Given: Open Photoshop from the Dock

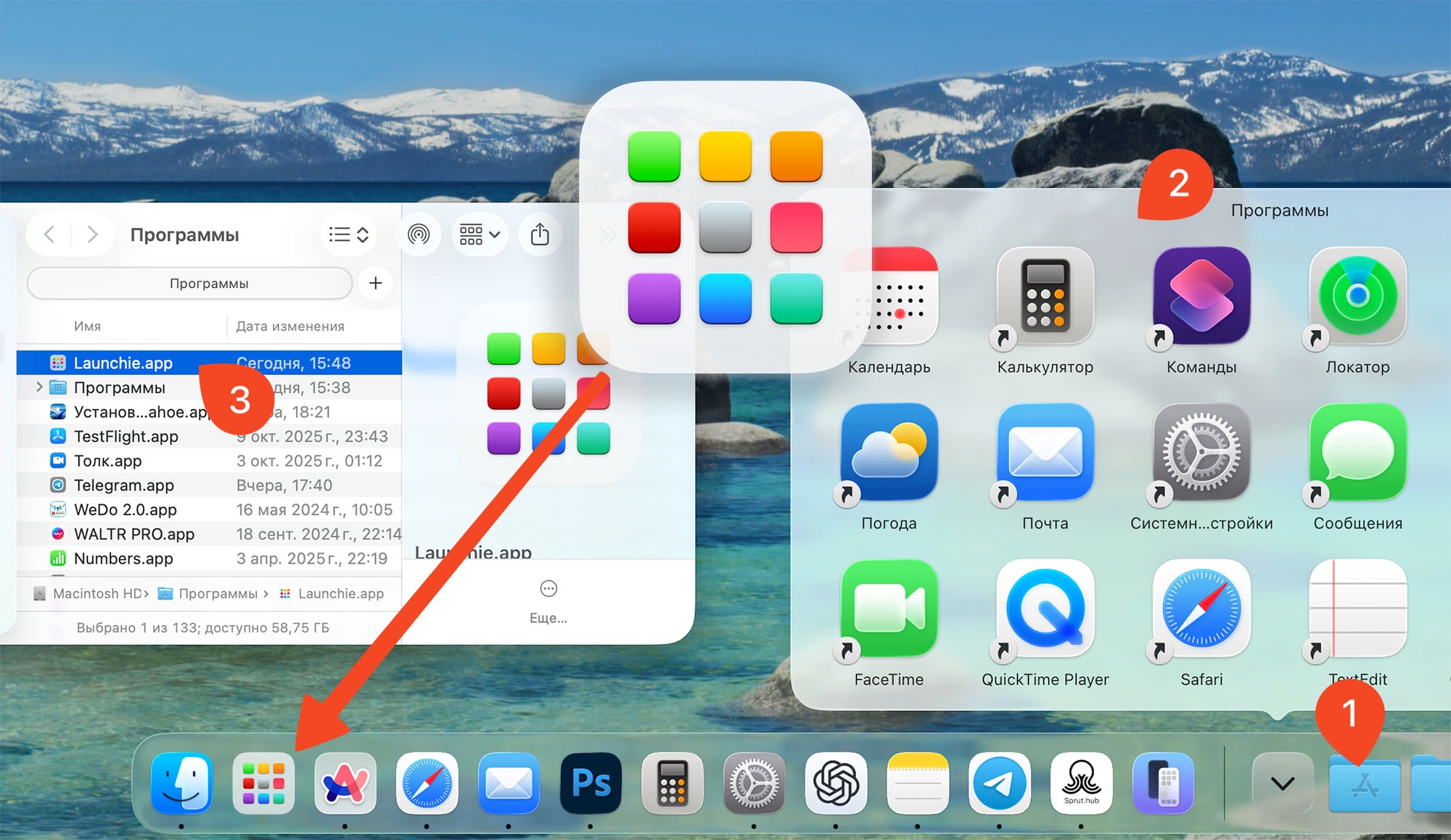Looking at the screenshot, I should [x=591, y=783].
